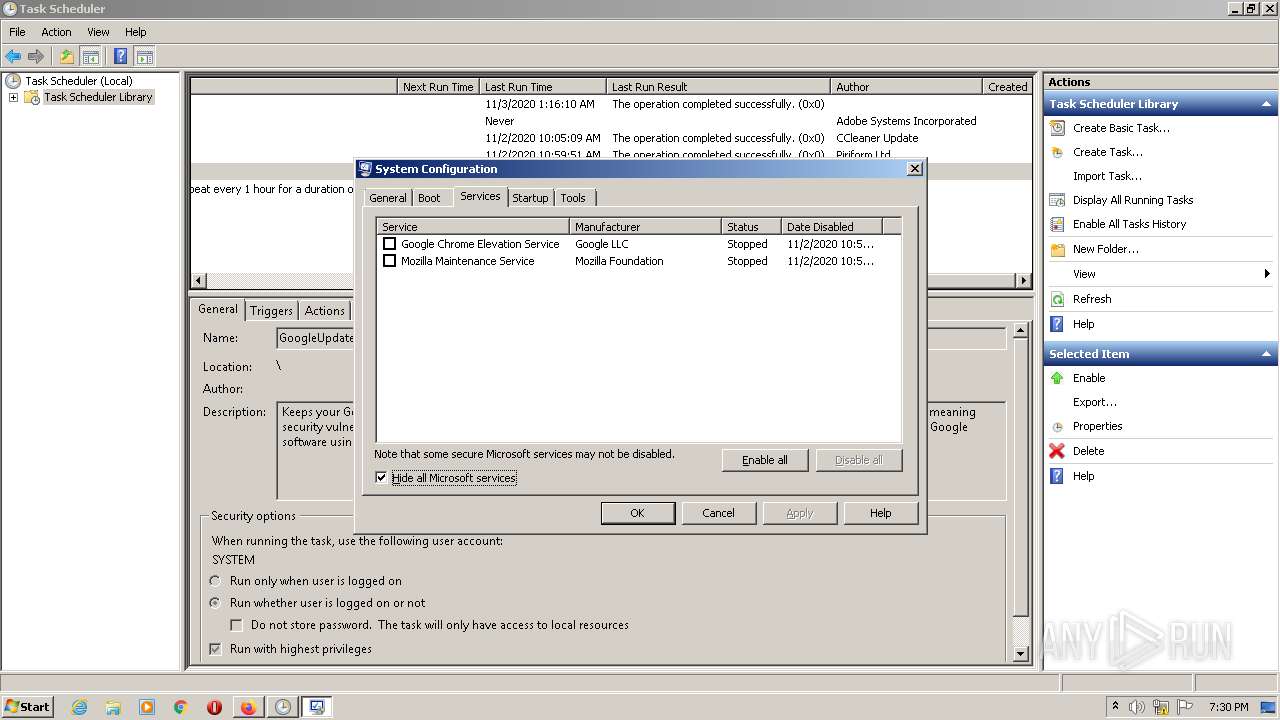Select the Create Basic Task icon

point(1057,128)
